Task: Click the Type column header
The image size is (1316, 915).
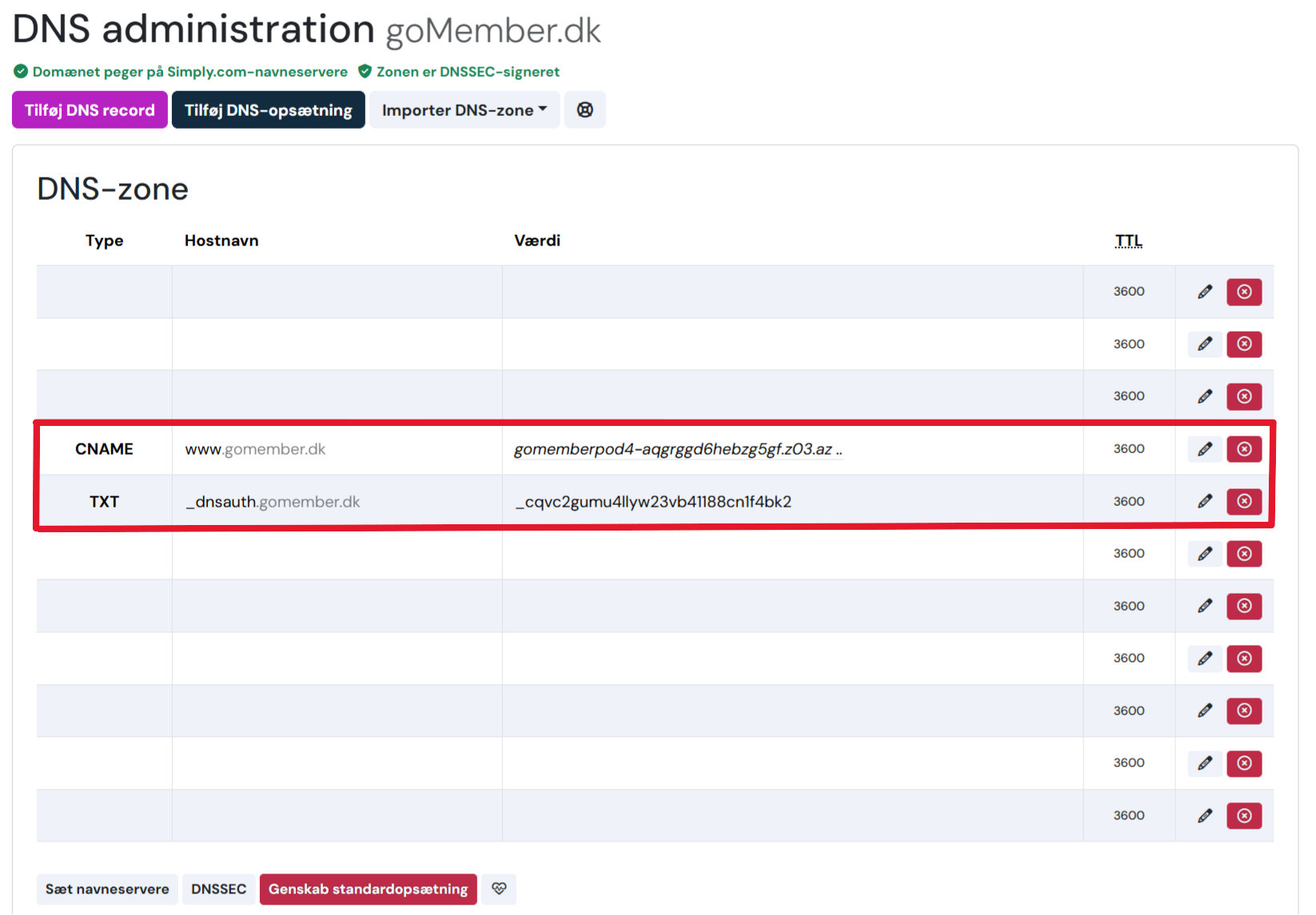Action: click(104, 241)
